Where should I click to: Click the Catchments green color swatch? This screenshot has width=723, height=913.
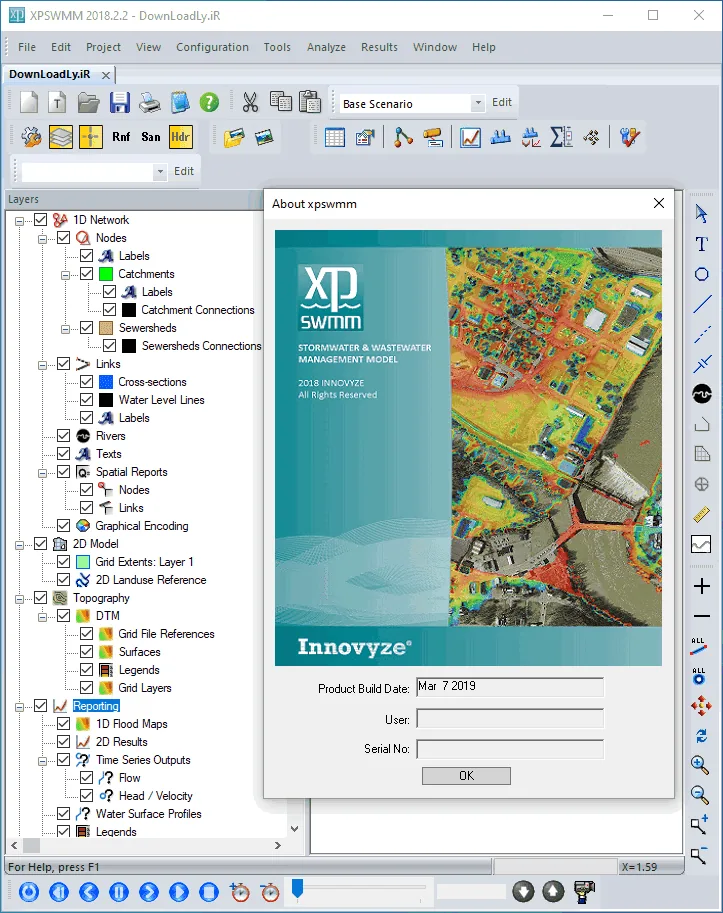pos(105,274)
